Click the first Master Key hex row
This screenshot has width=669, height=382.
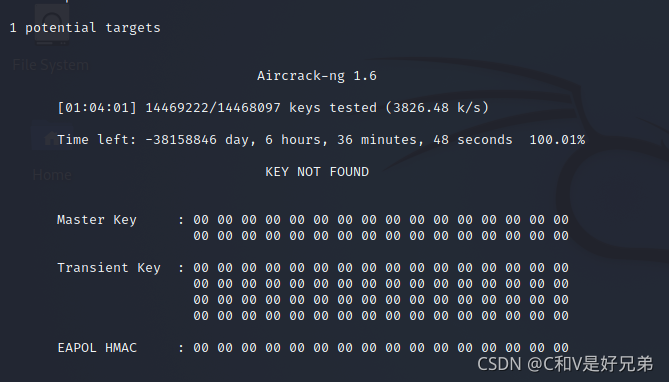[381, 220]
